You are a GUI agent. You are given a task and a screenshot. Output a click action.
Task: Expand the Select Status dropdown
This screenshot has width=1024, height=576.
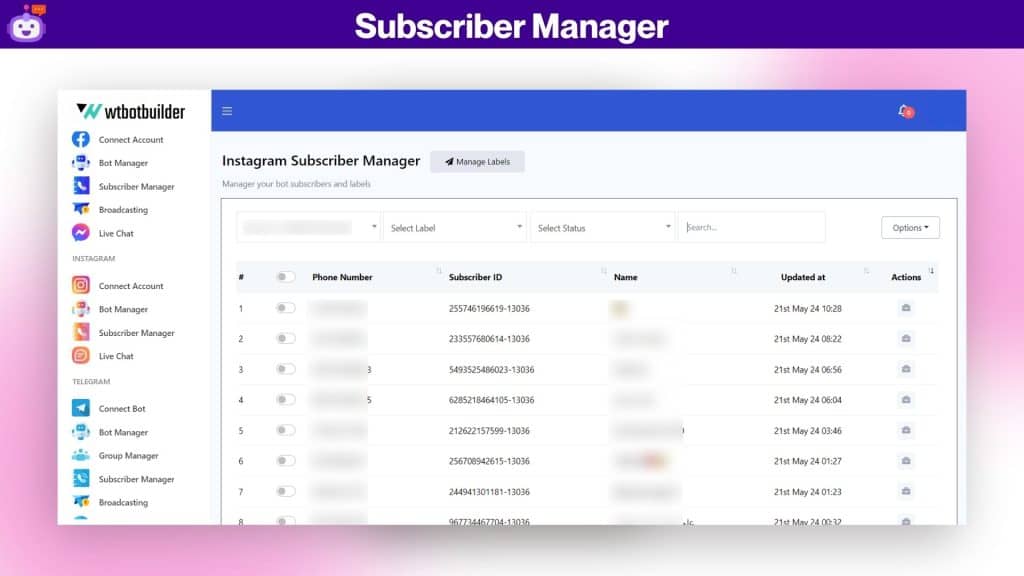pos(603,227)
